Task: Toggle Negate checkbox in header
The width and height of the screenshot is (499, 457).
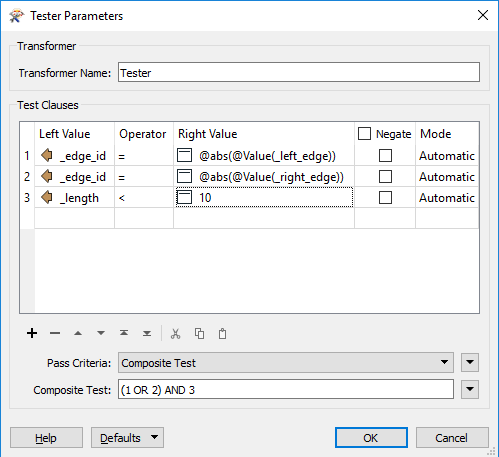Action: (364, 134)
